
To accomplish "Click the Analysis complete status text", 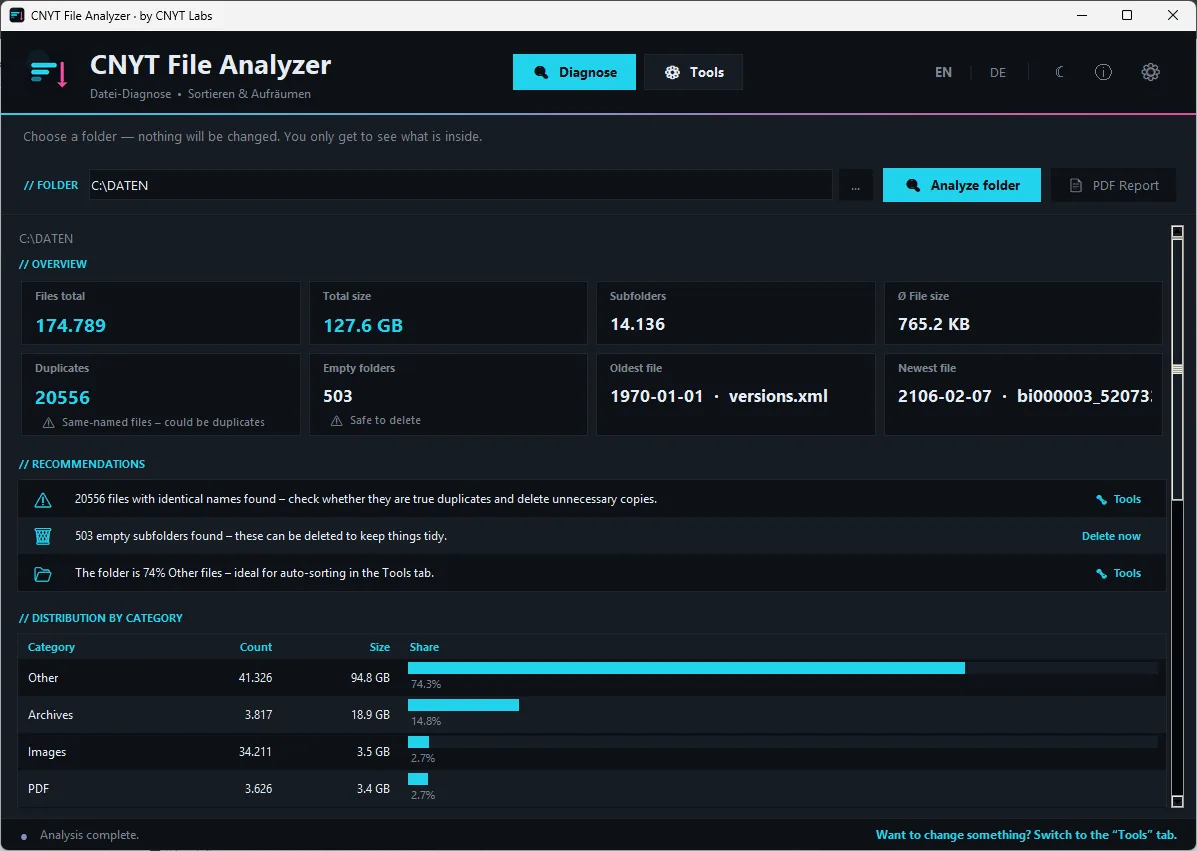I will 89,835.
